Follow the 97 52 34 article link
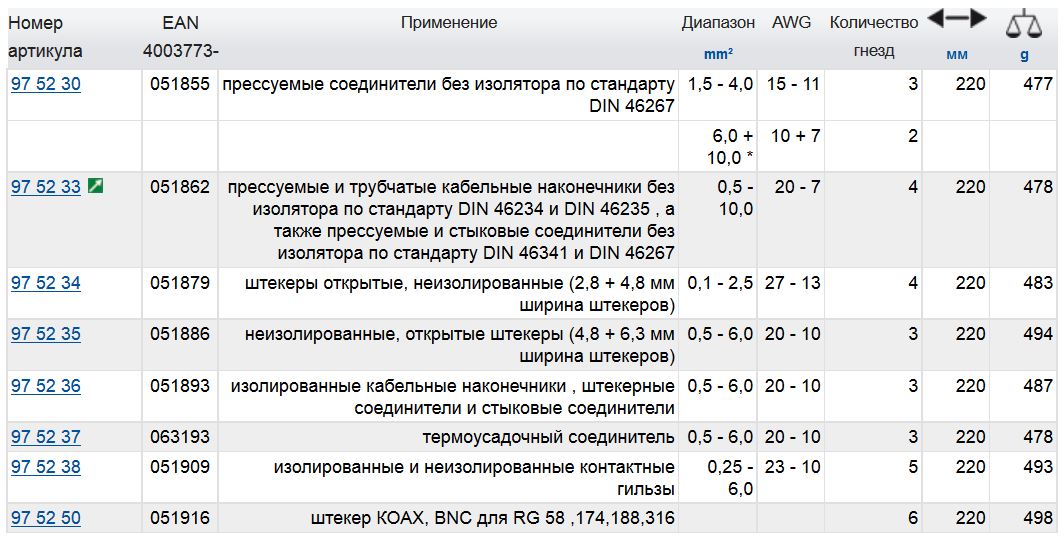 point(46,283)
